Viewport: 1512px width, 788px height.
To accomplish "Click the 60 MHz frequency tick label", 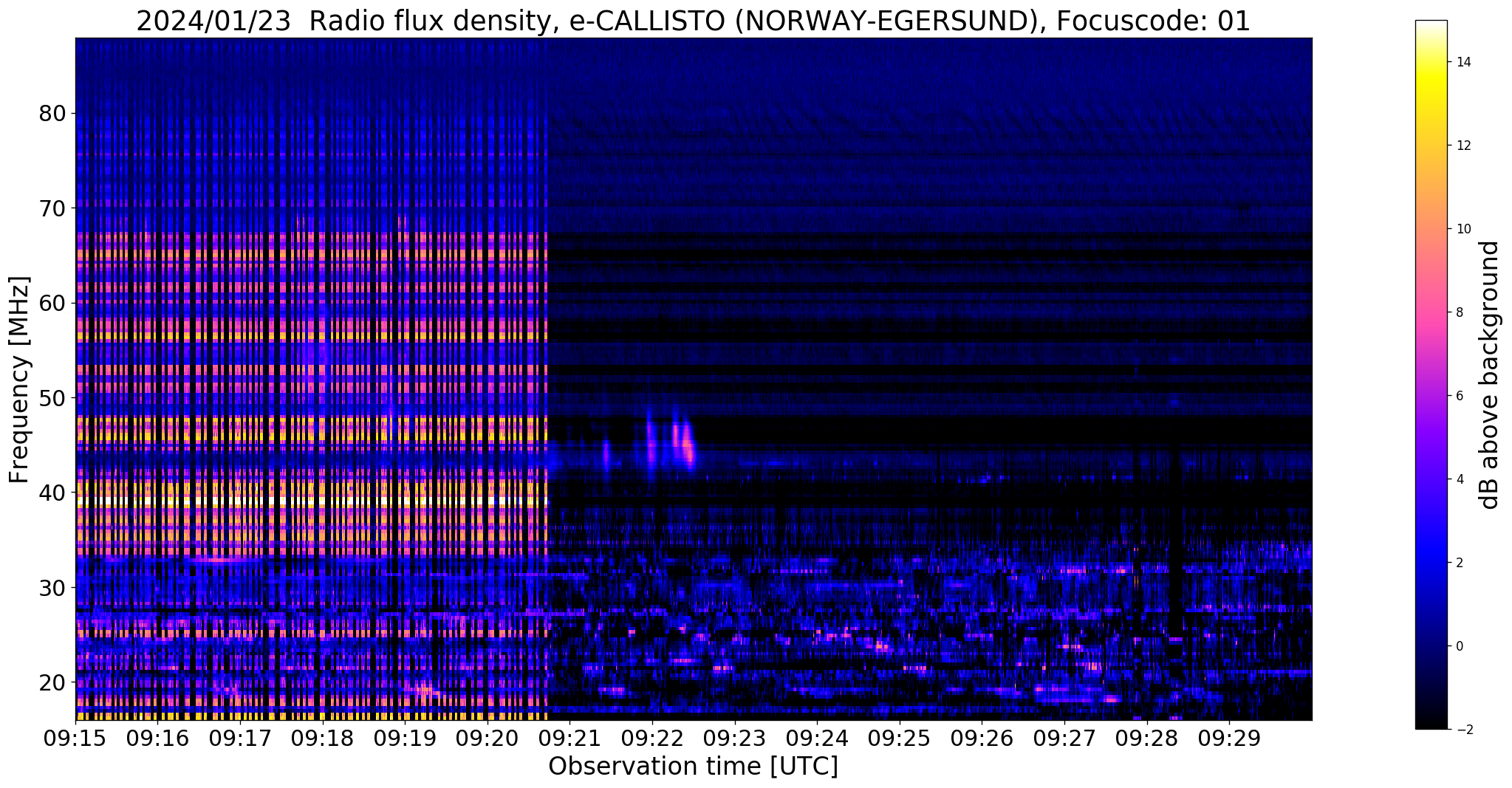I will point(52,303).
